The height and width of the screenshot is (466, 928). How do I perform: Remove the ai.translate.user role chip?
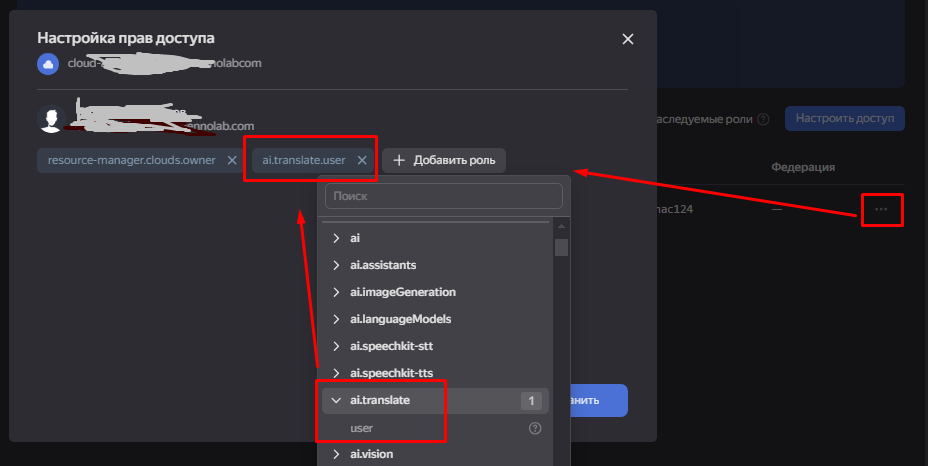[362, 160]
